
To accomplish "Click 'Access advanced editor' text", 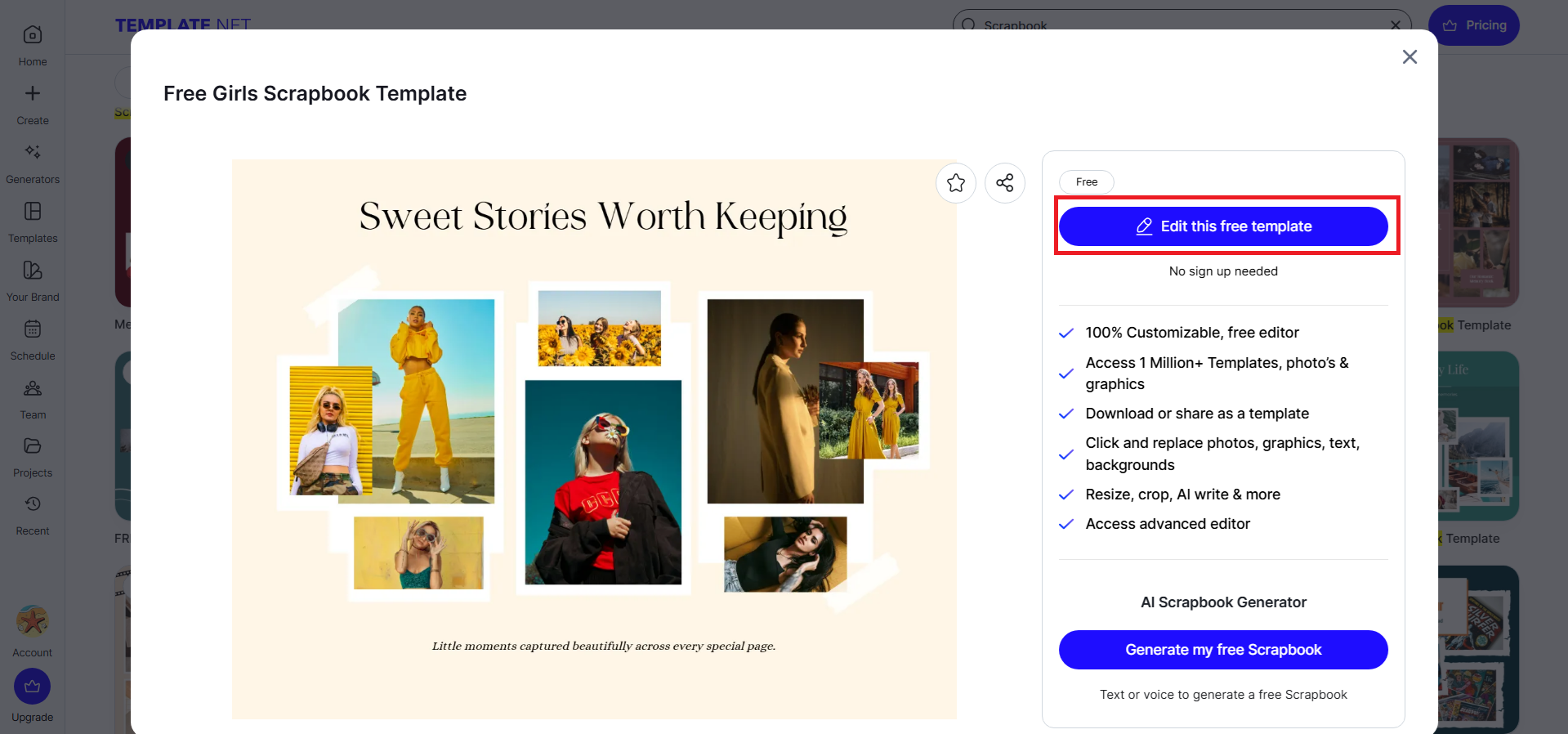I will (x=1168, y=524).
